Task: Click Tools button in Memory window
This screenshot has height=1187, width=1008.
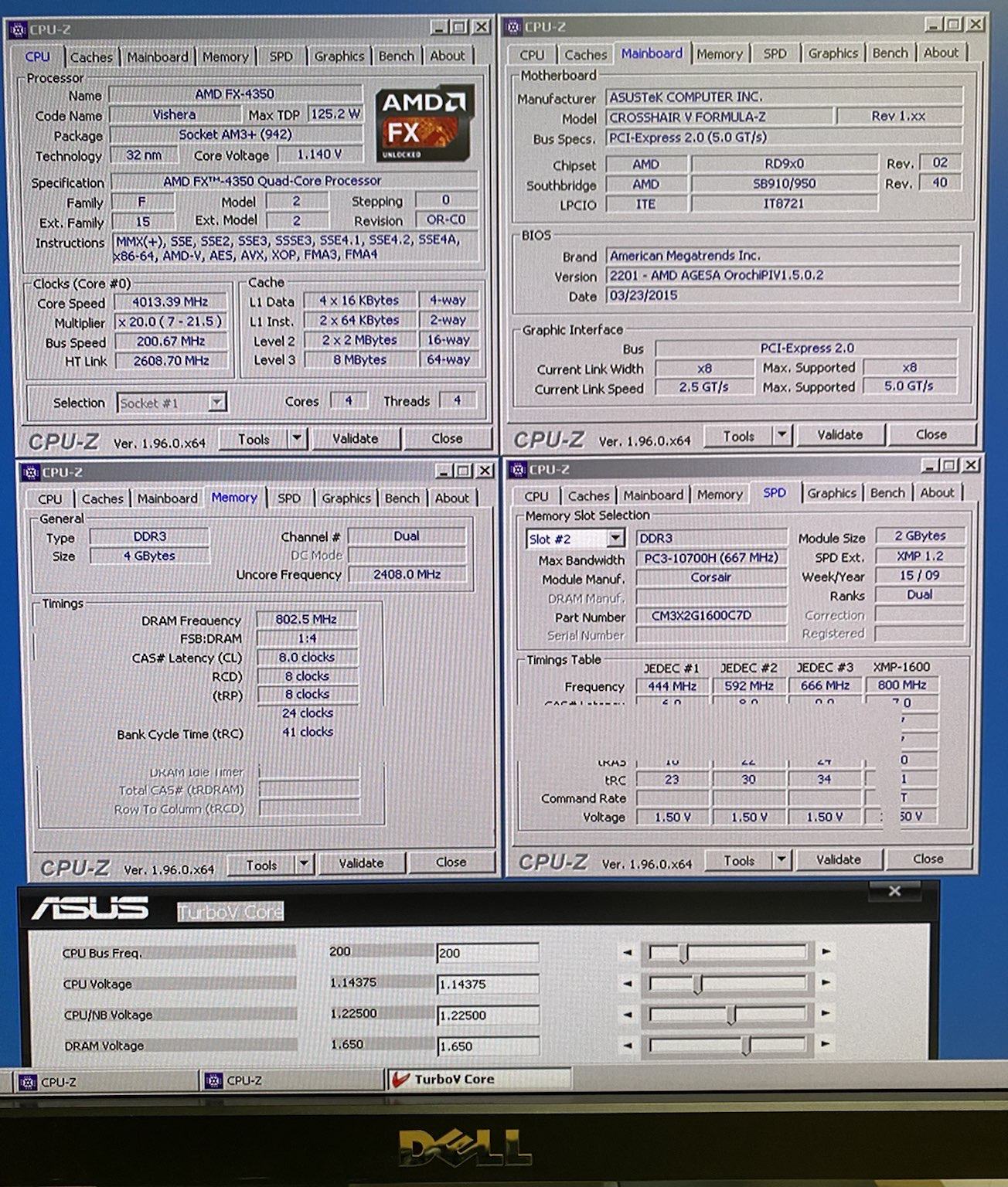Action: (261, 865)
